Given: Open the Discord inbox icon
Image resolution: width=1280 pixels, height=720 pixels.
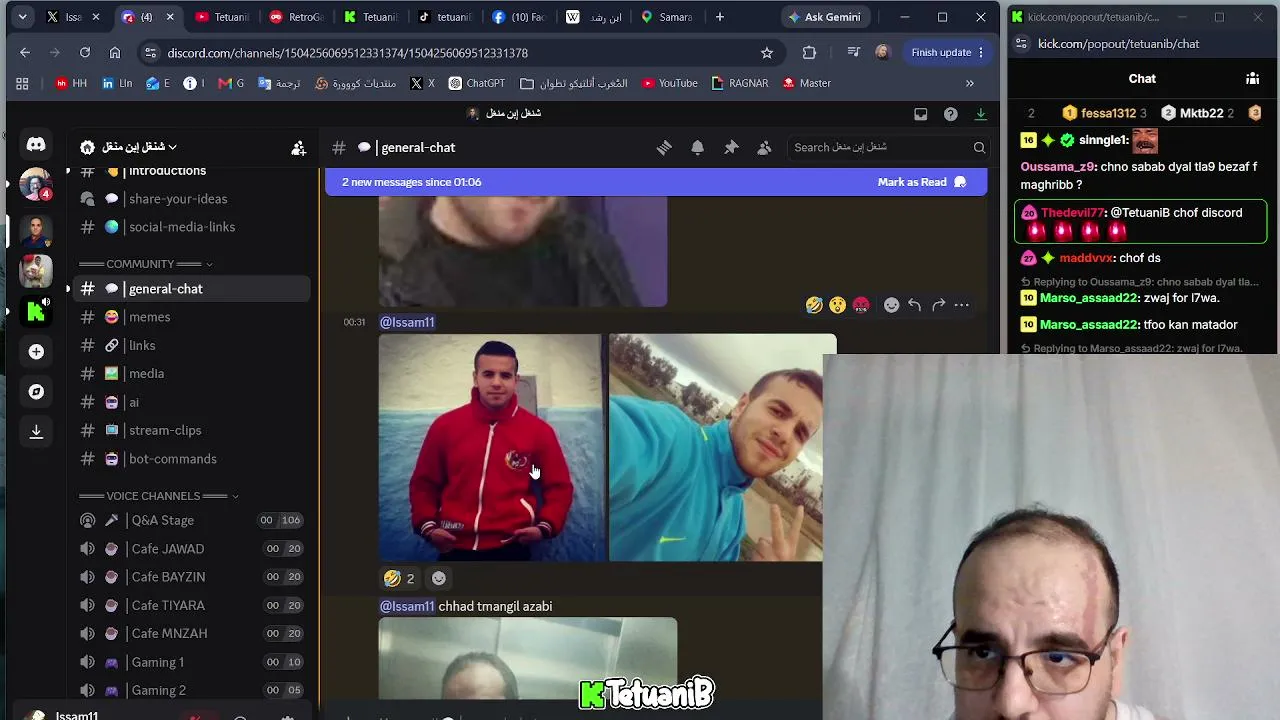Looking at the screenshot, I should click(921, 114).
